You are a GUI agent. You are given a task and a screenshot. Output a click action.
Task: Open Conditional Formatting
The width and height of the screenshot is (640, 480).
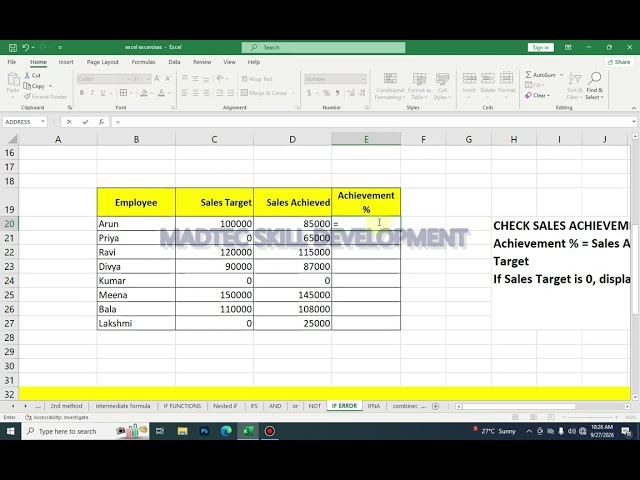(390, 86)
